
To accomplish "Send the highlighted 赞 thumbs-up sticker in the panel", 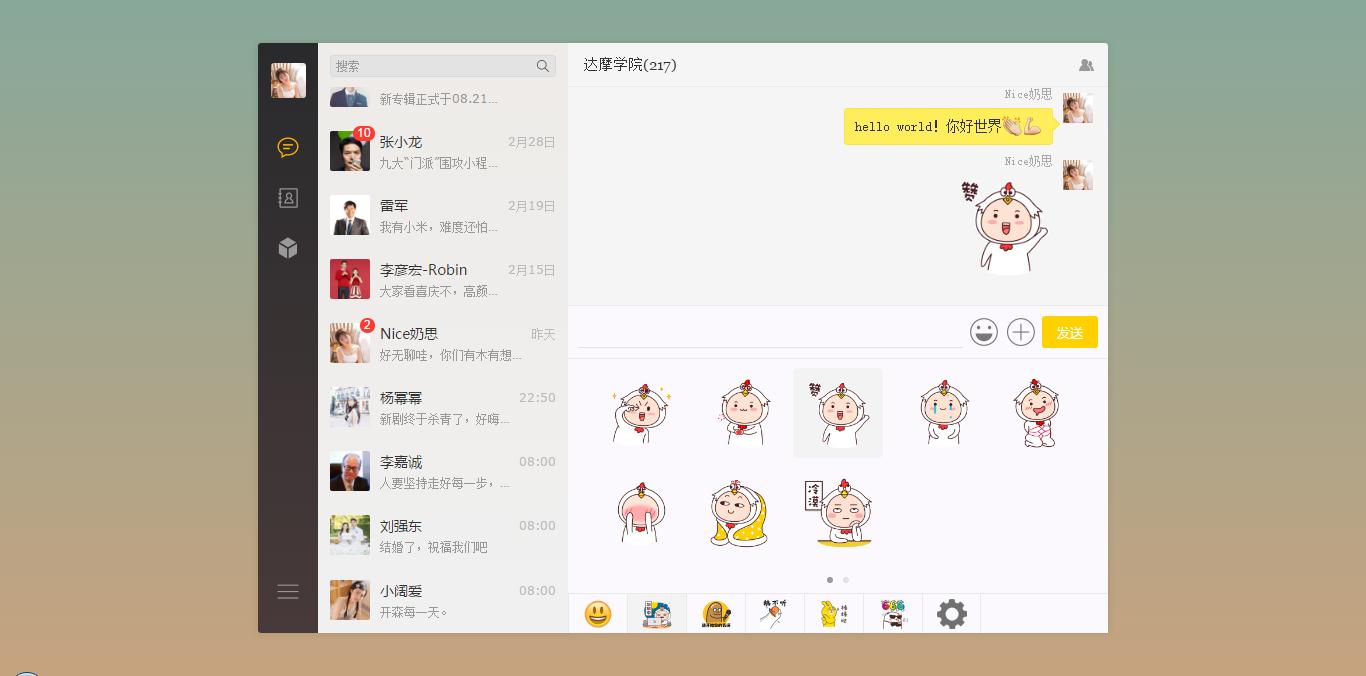I will [838, 413].
